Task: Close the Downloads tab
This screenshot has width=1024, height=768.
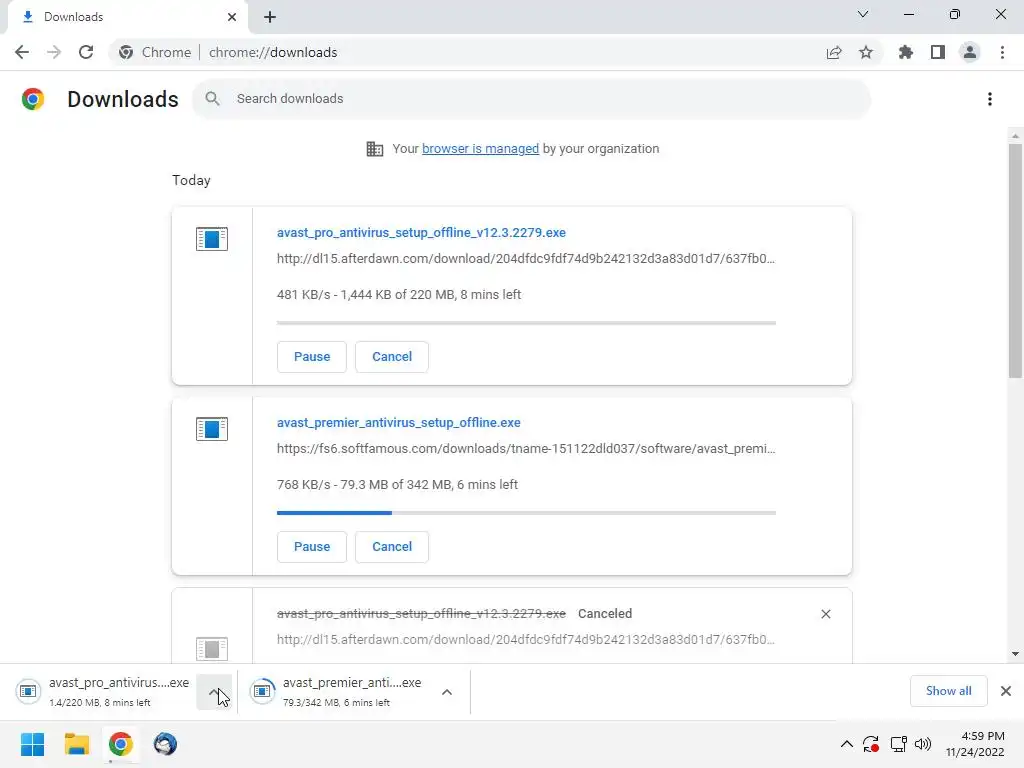Action: [232, 17]
